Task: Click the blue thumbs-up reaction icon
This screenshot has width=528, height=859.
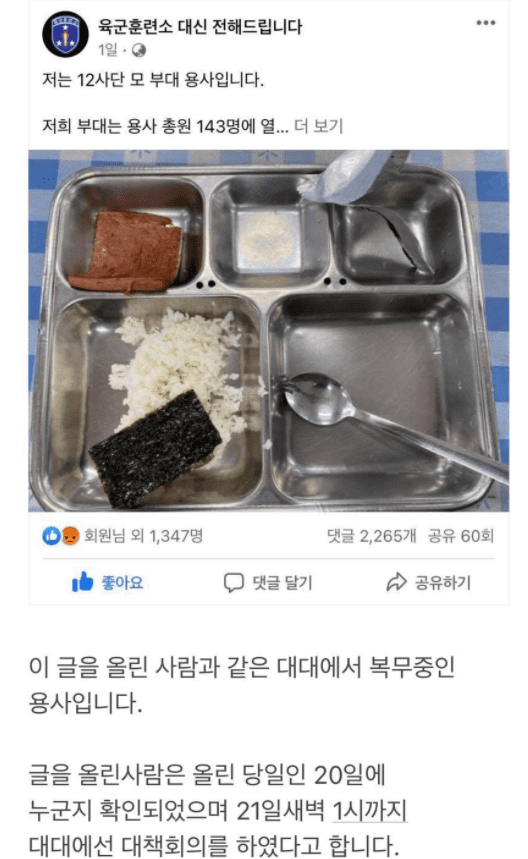Action: 51,535
